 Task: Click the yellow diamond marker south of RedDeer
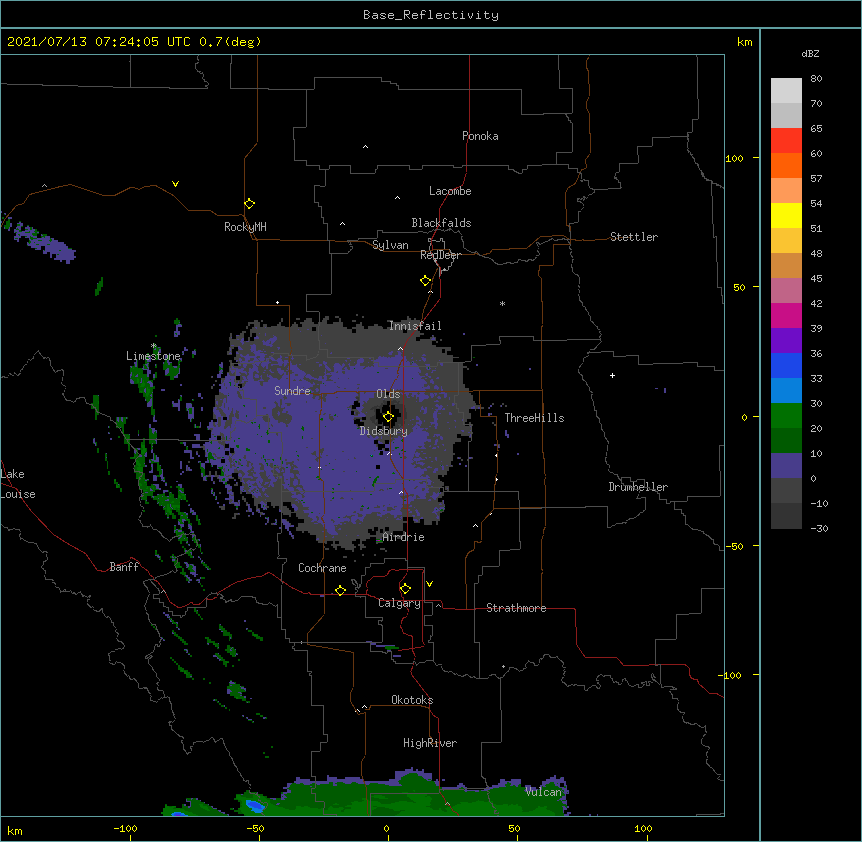tap(425, 281)
